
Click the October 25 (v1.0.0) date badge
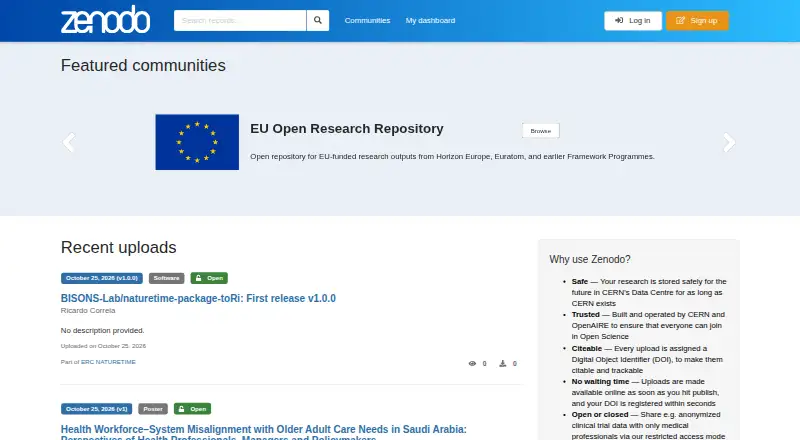(x=102, y=278)
